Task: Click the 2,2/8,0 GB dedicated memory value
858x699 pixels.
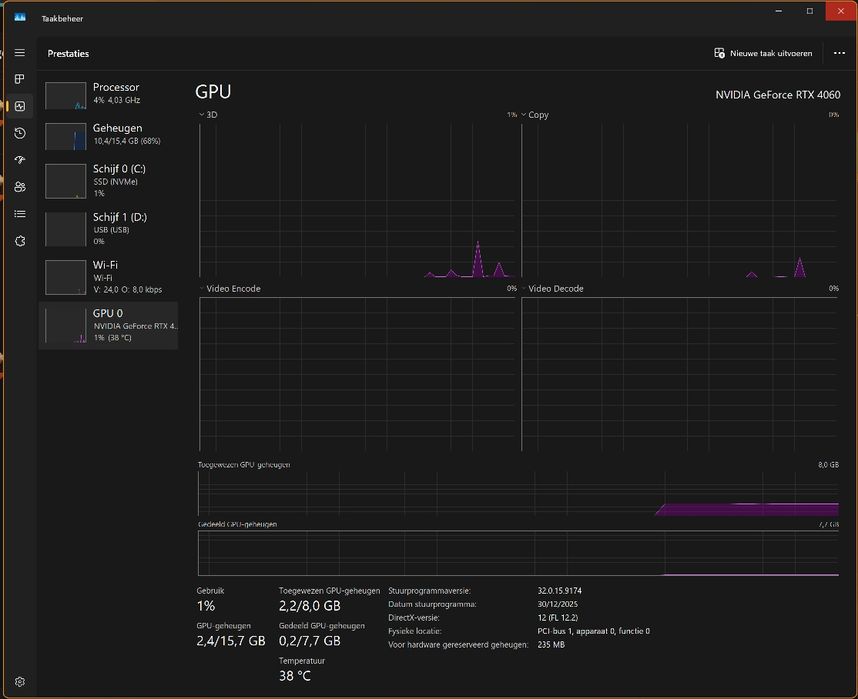Action: point(310,606)
